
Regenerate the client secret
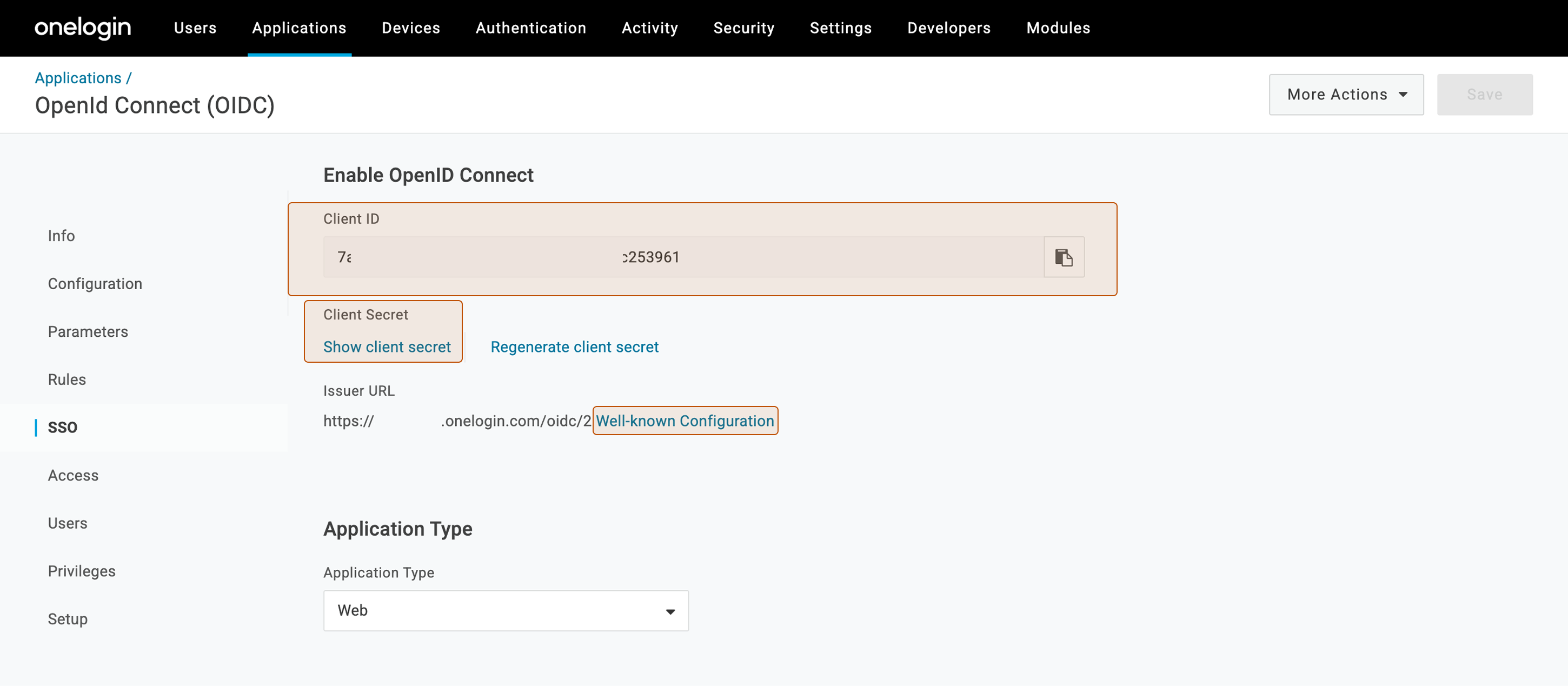574,347
